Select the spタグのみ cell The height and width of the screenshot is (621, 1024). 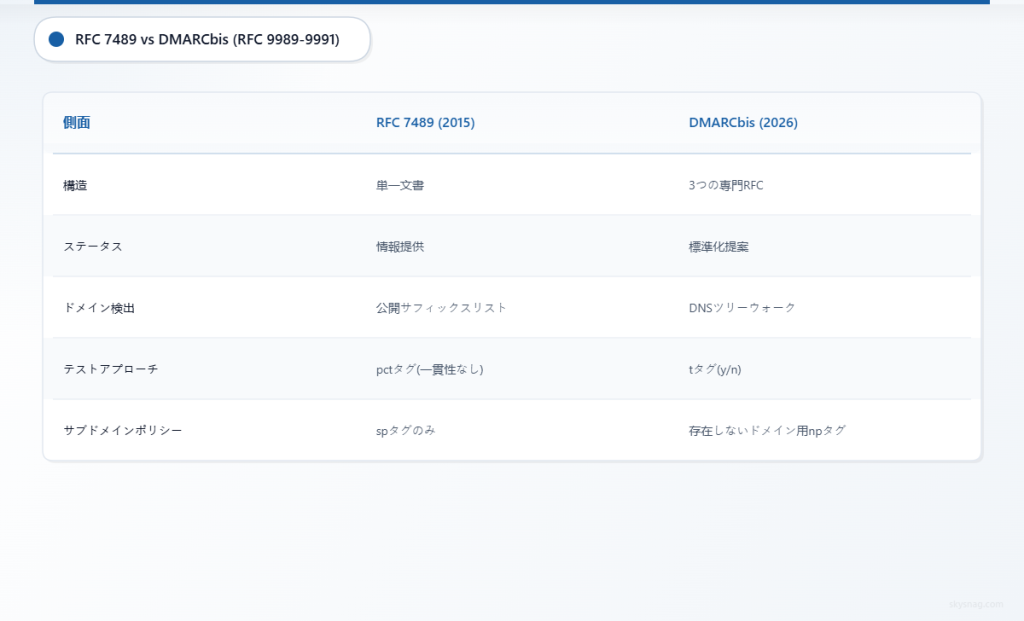[406, 431]
